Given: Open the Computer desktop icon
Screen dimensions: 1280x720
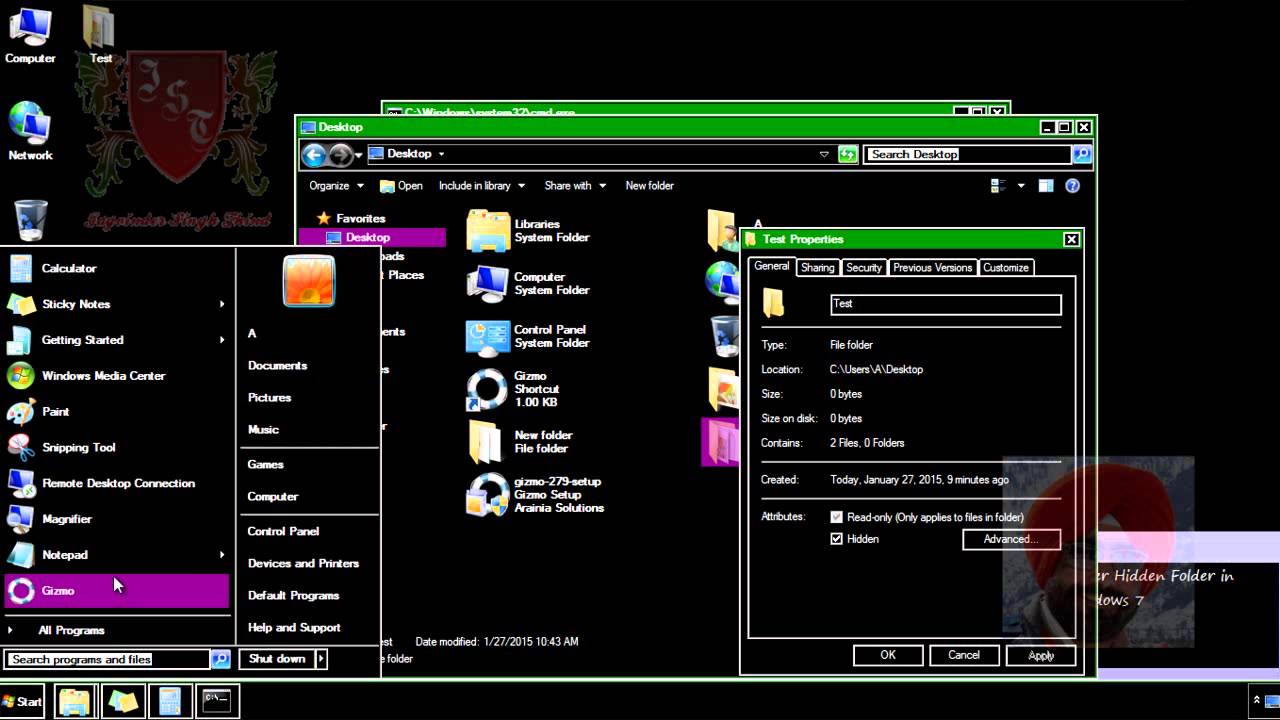Looking at the screenshot, I should click(x=30, y=36).
